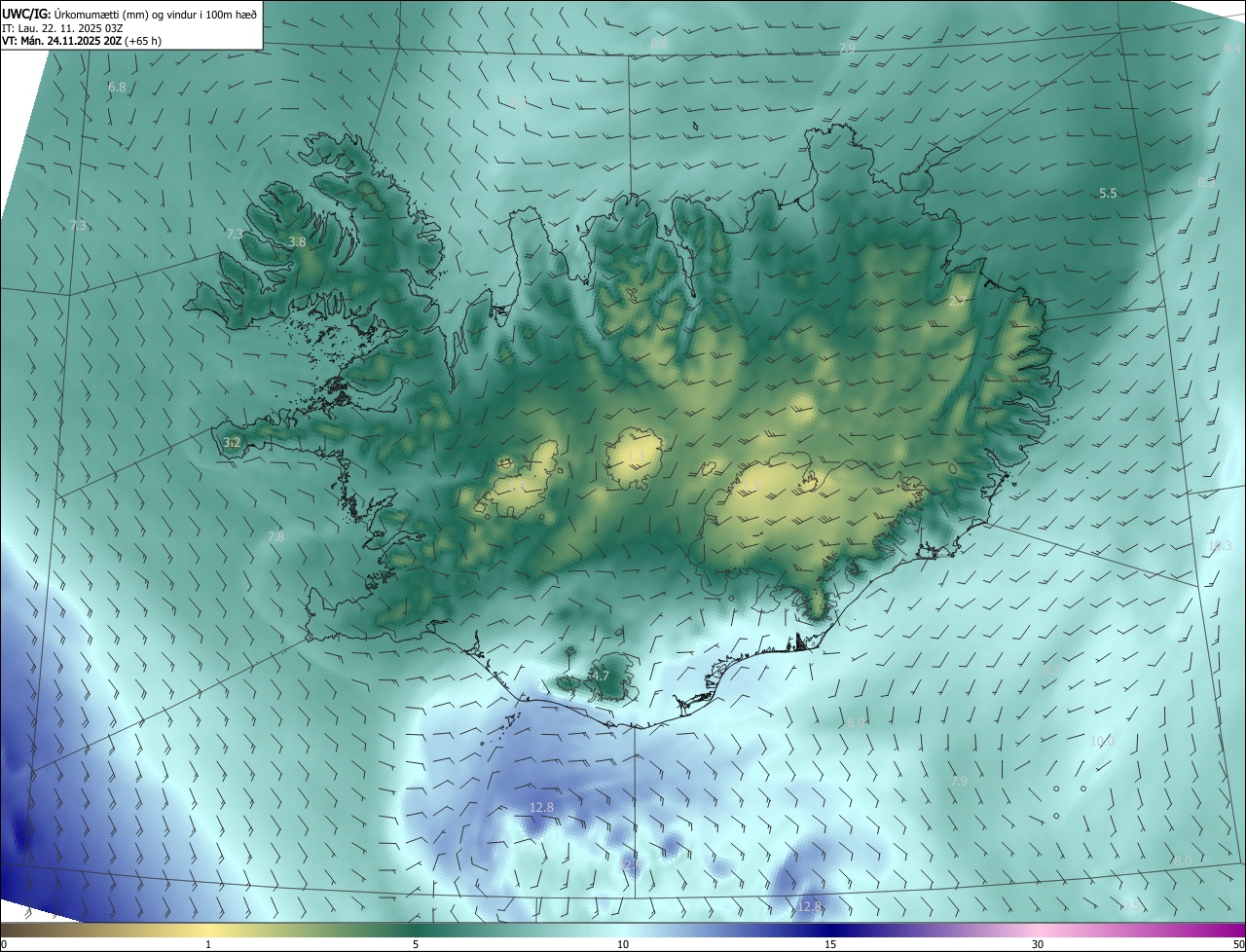The height and width of the screenshot is (952, 1246).
Task: Click the 10.0 value southeast of Iceland
Action: [1102, 742]
